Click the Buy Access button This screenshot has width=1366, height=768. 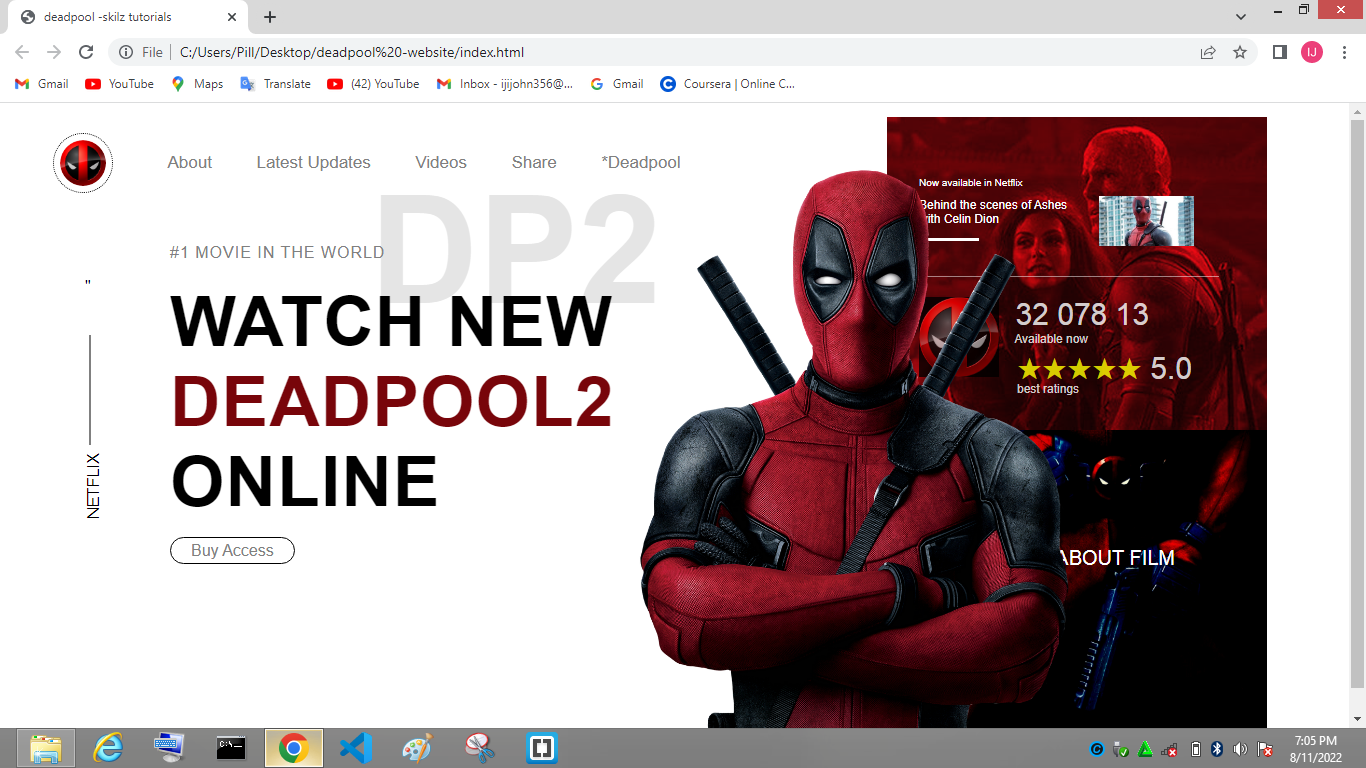(232, 550)
